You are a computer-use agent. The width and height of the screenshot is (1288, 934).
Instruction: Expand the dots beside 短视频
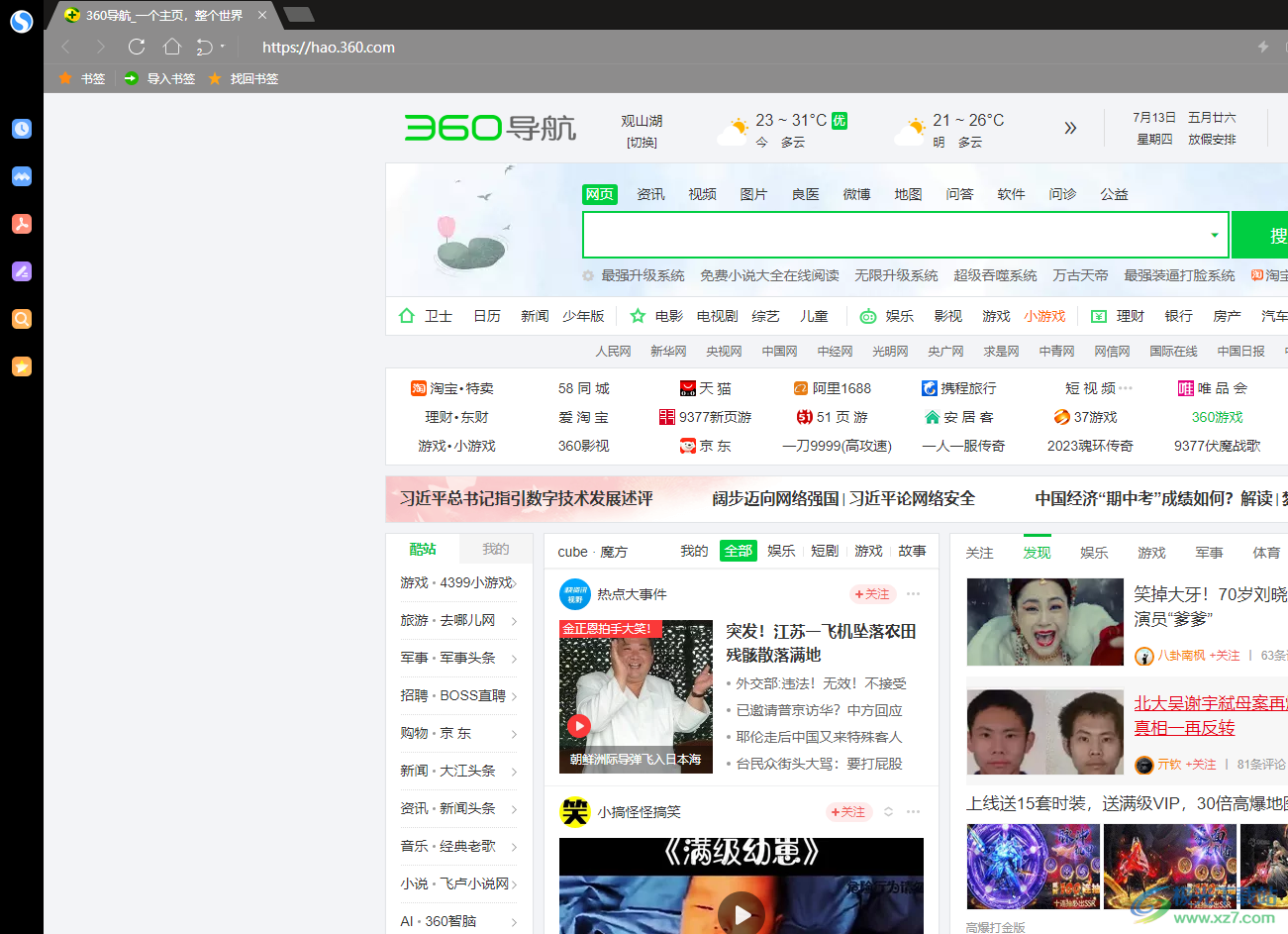click(x=1126, y=388)
